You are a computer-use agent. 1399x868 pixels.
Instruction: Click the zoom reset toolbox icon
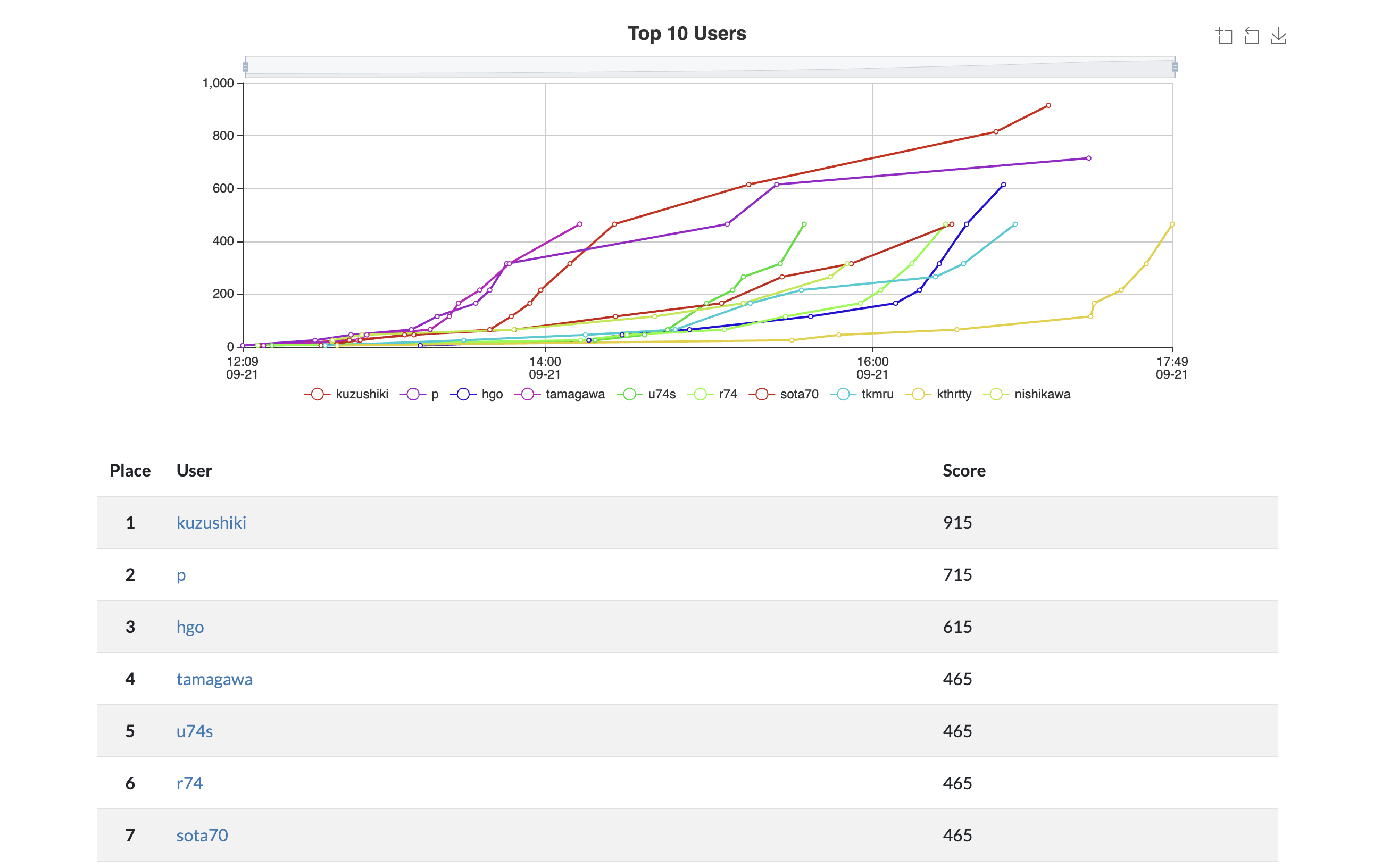click(1251, 36)
